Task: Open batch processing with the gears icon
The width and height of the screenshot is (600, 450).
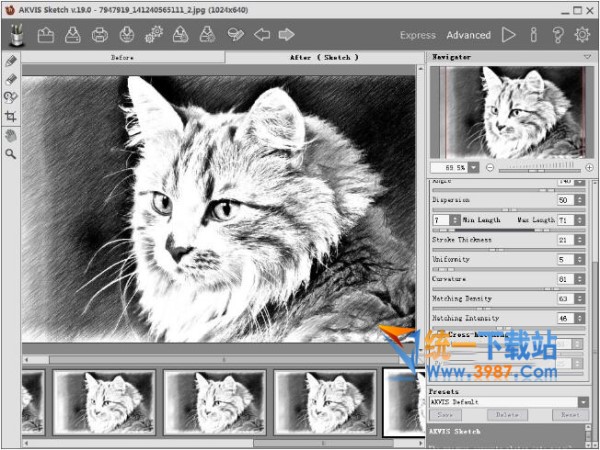Action: tap(154, 34)
